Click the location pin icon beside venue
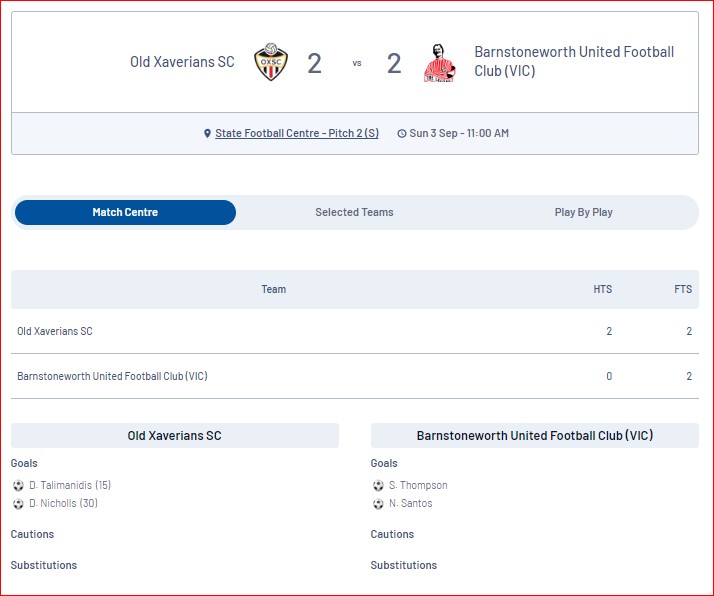 pyautogui.click(x=207, y=133)
